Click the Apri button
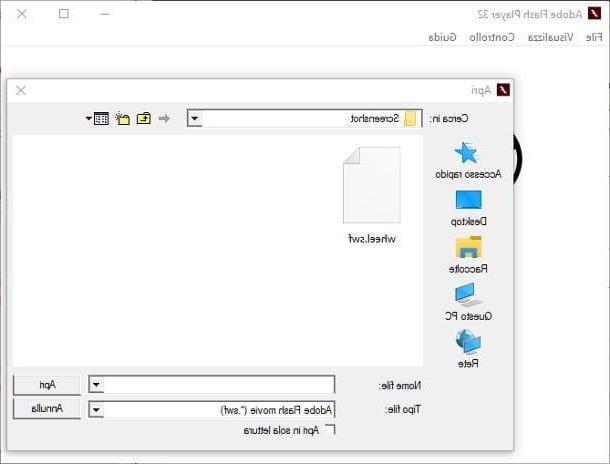610x464 pixels. point(47,385)
